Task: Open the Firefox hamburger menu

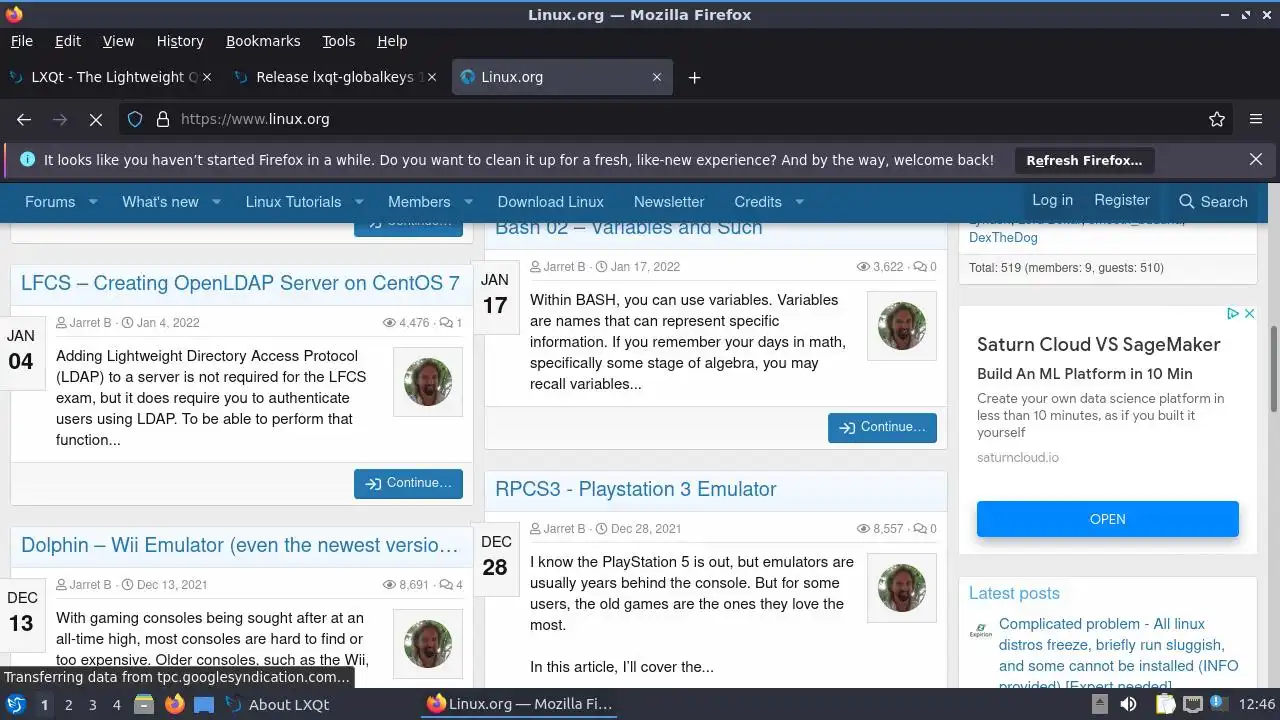Action: coord(1256,119)
